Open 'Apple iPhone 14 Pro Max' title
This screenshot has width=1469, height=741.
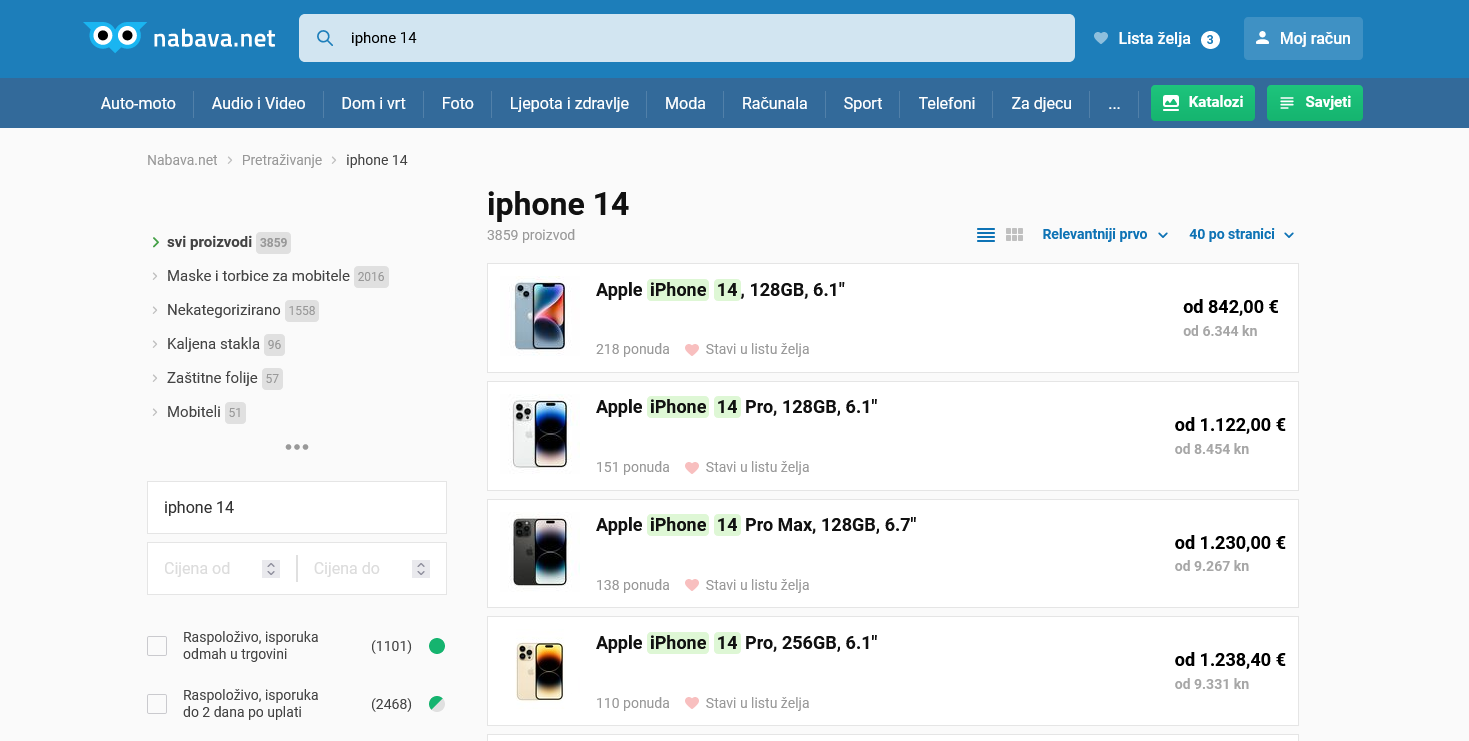[756, 525]
